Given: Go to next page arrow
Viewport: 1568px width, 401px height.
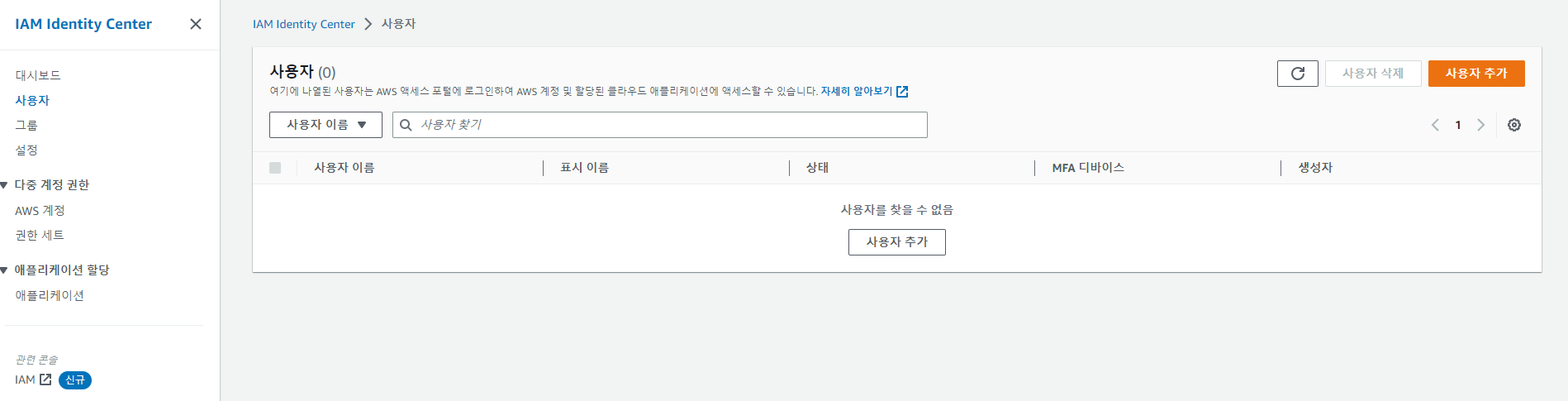Looking at the screenshot, I should coord(1480,125).
